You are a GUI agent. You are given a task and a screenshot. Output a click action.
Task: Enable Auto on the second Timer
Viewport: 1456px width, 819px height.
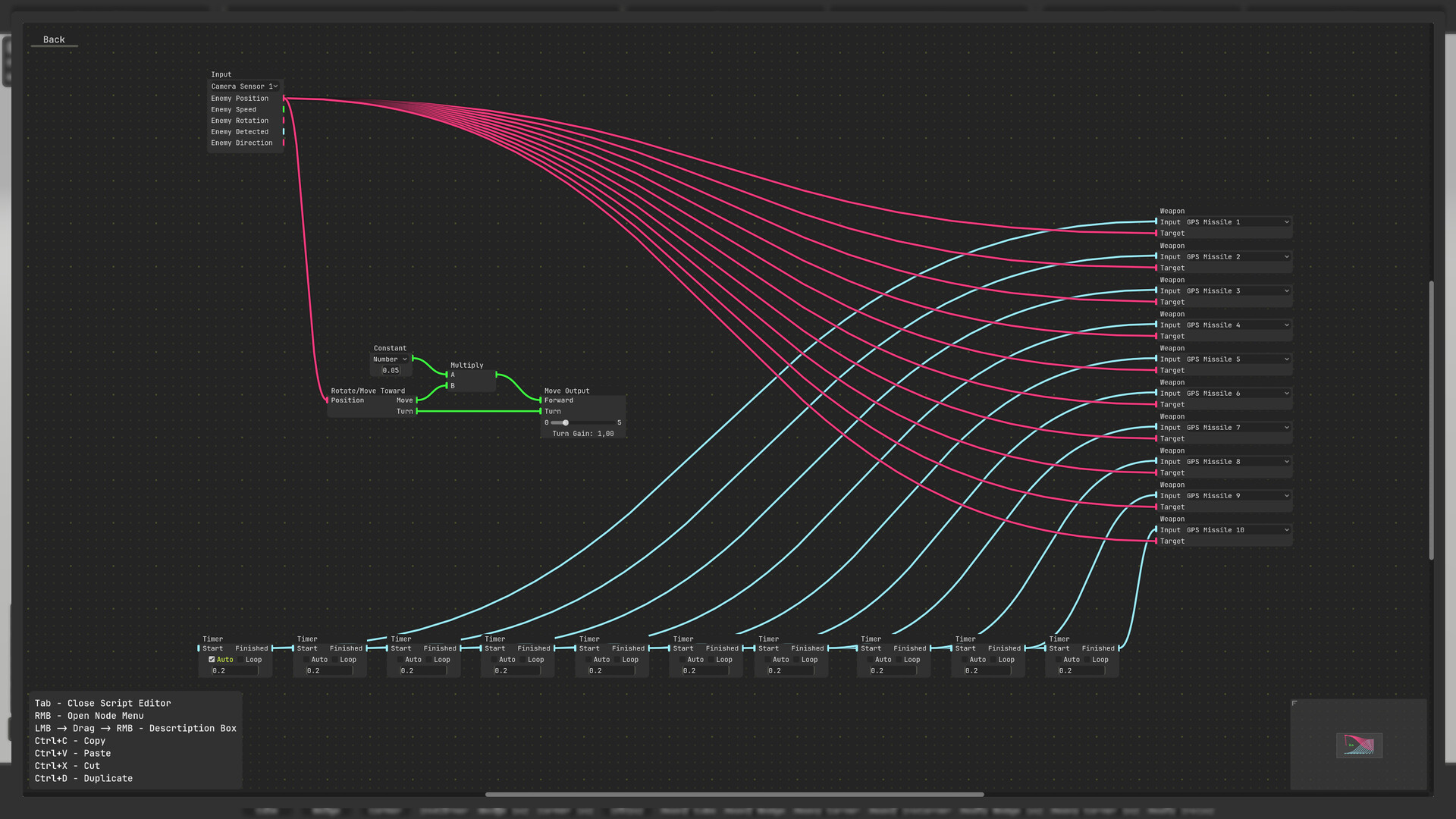click(306, 660)
